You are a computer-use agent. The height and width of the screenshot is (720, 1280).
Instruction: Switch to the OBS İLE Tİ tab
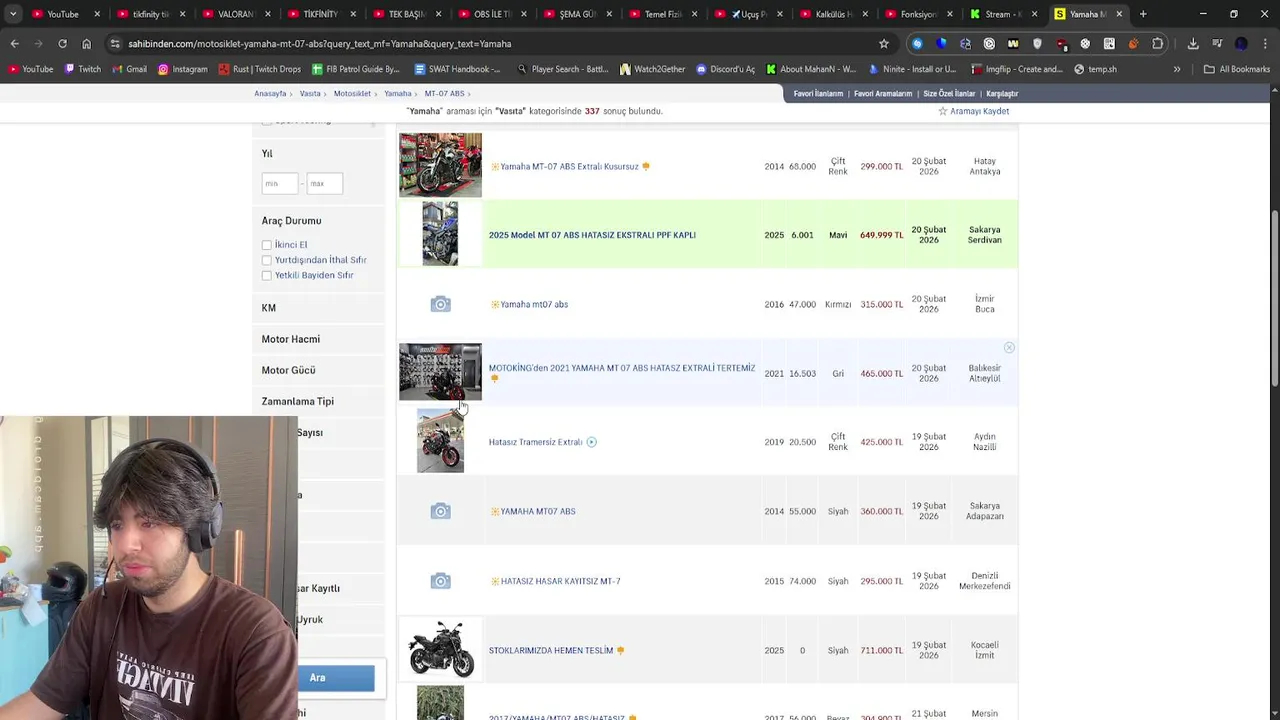(x=491, y=14)
